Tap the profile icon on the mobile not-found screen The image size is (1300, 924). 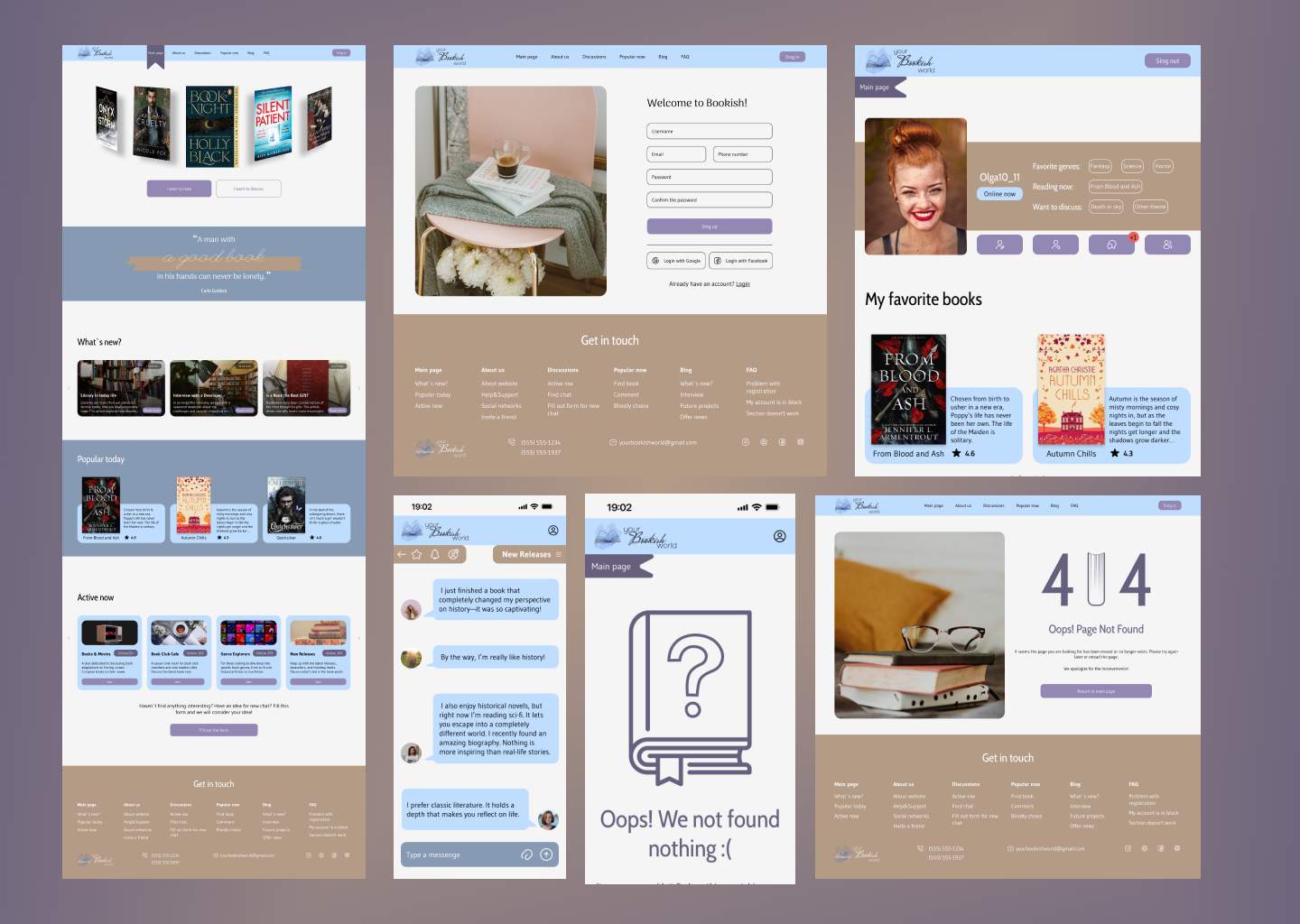[779, 536]
